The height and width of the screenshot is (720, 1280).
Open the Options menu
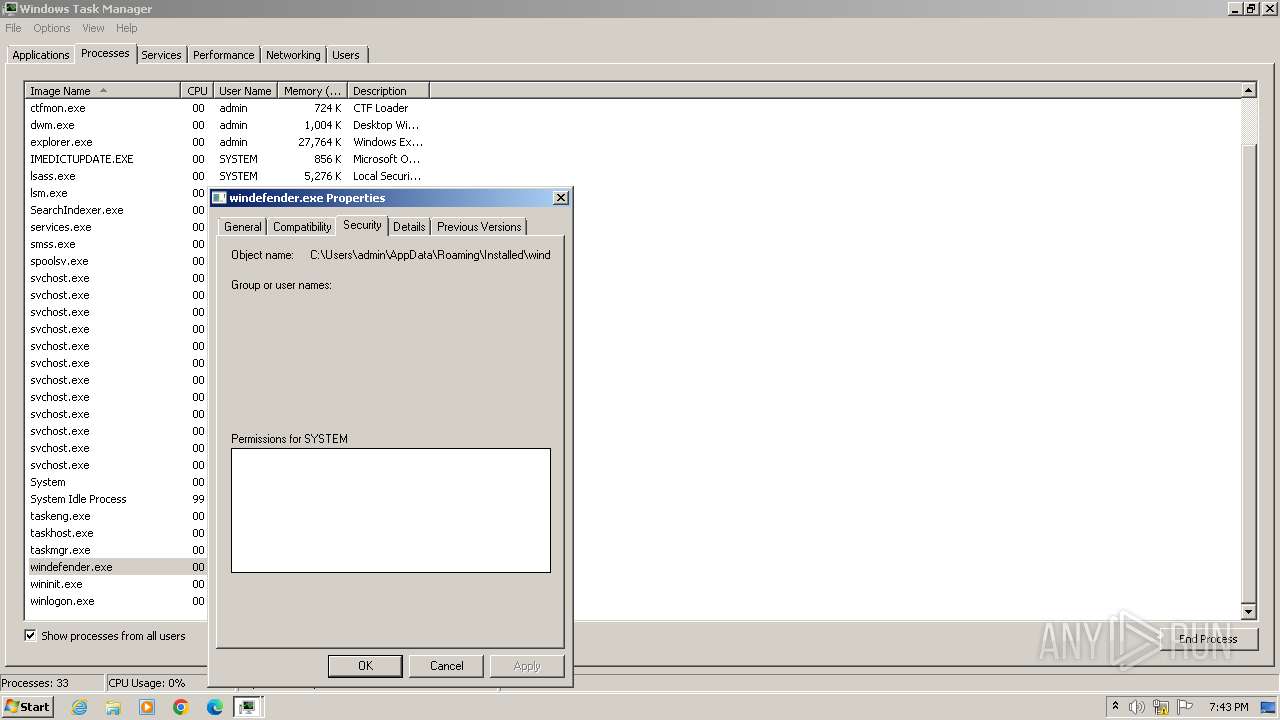tap(52, 28)
